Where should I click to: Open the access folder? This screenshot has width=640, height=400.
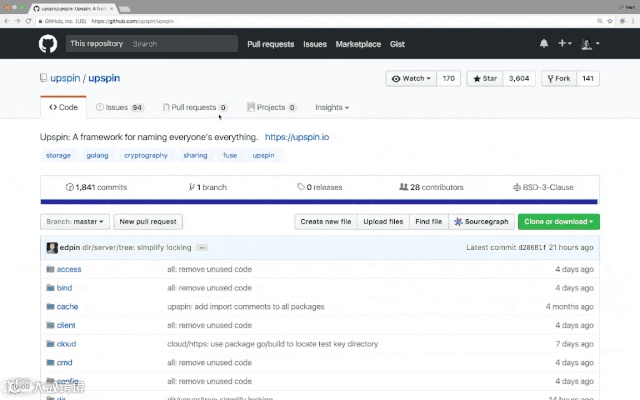click(69, 269)
